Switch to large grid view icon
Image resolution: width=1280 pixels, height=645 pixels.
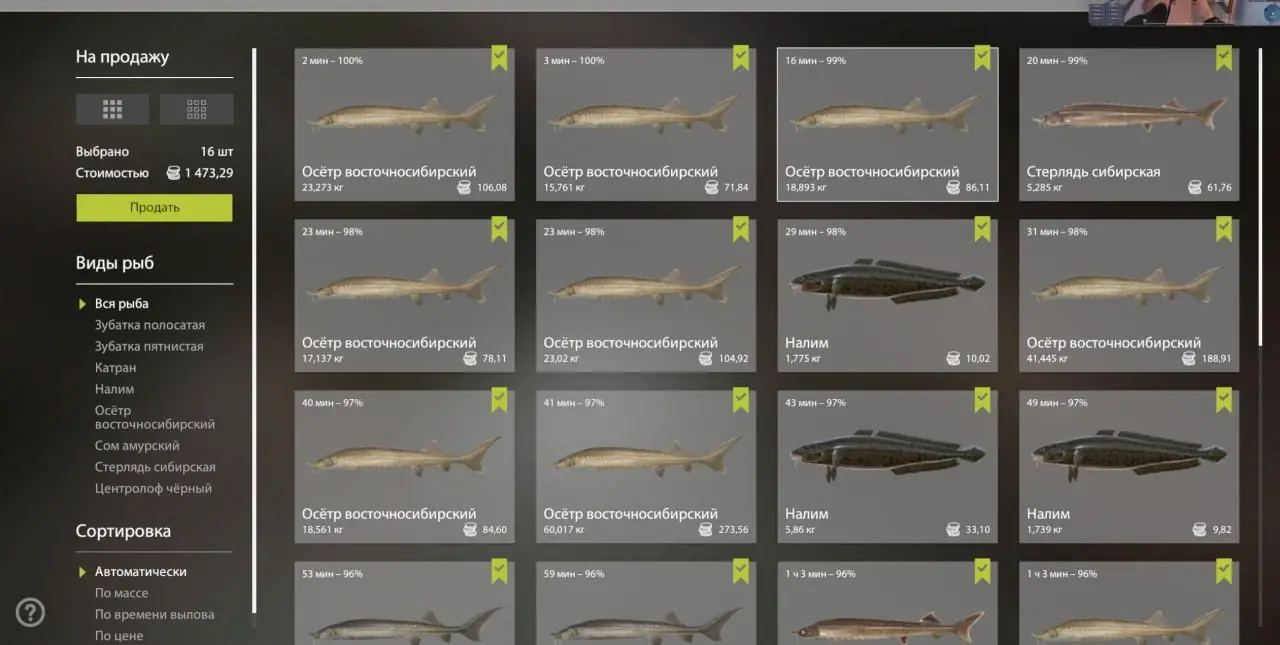112,109
